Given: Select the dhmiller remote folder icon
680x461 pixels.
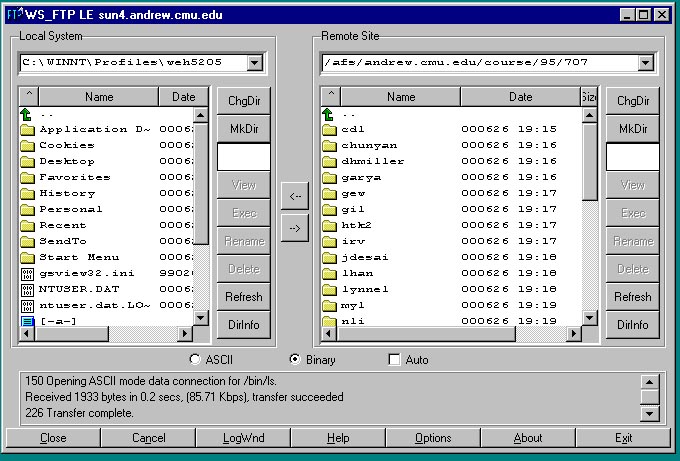Looking at the screenshot, I should (330, 161).
